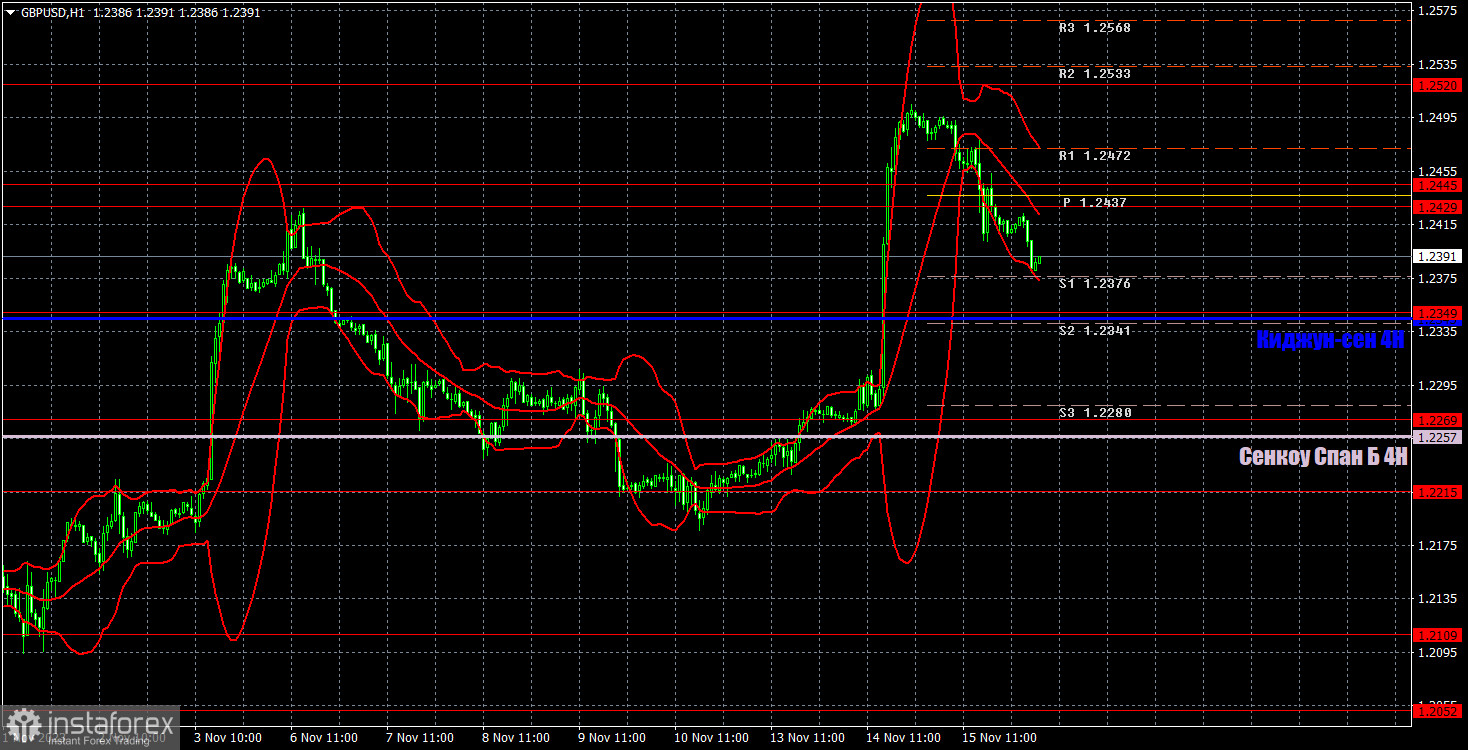Click the 8 Nov 11:00 time label
1468x750 pixels.
pyautogui.click(x=516, y=738)
